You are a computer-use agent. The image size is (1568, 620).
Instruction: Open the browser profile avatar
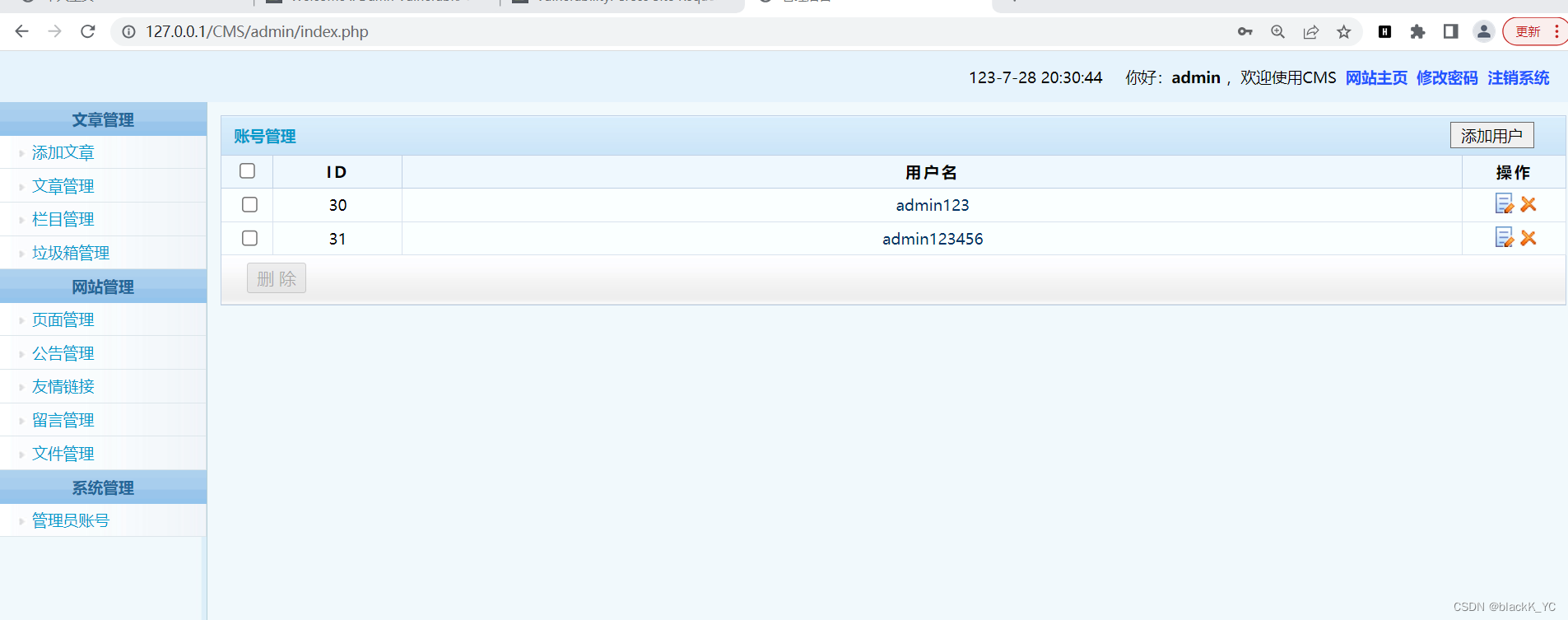point(1484,31)
